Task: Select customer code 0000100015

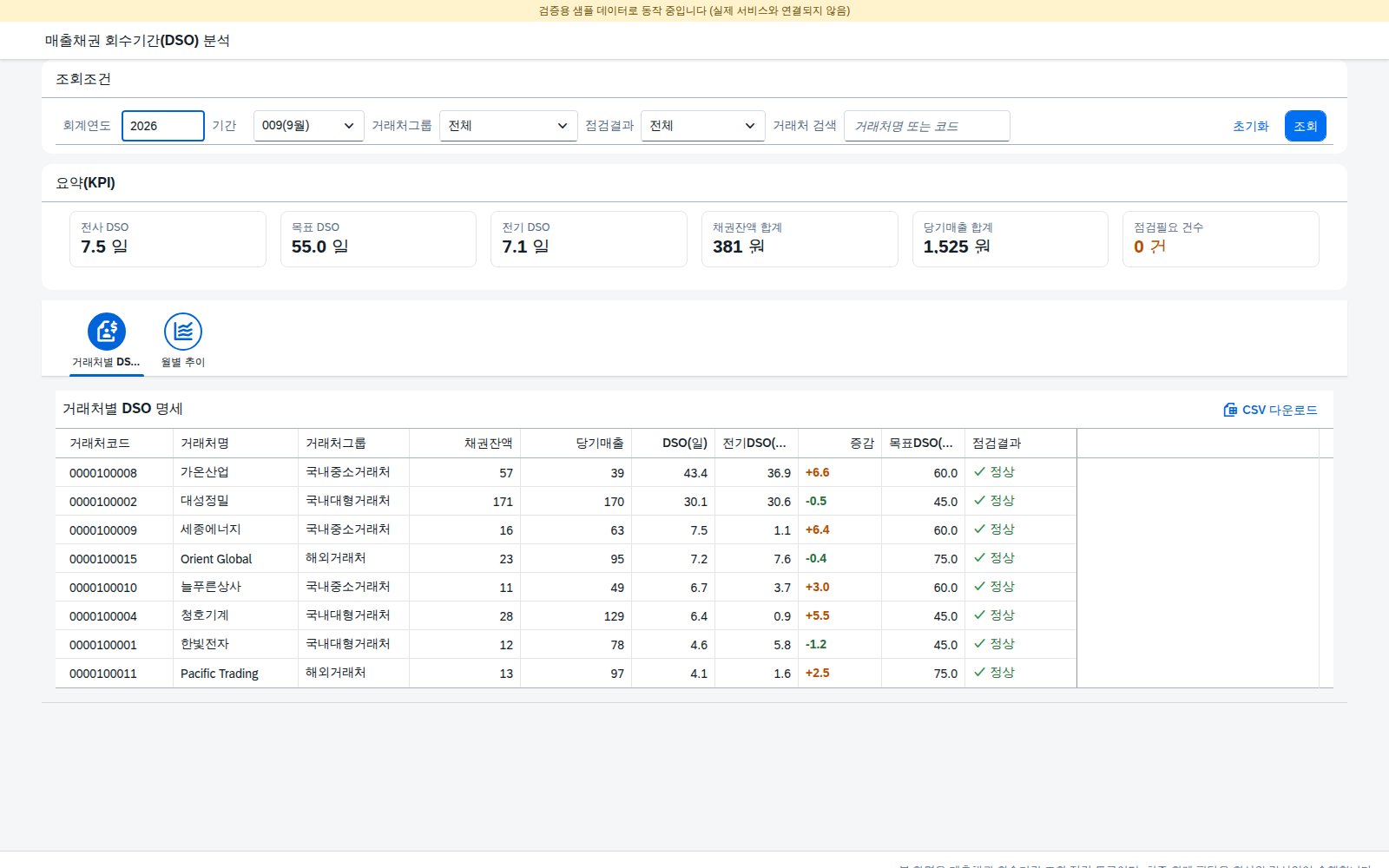Action: click(x=103, y=559)
